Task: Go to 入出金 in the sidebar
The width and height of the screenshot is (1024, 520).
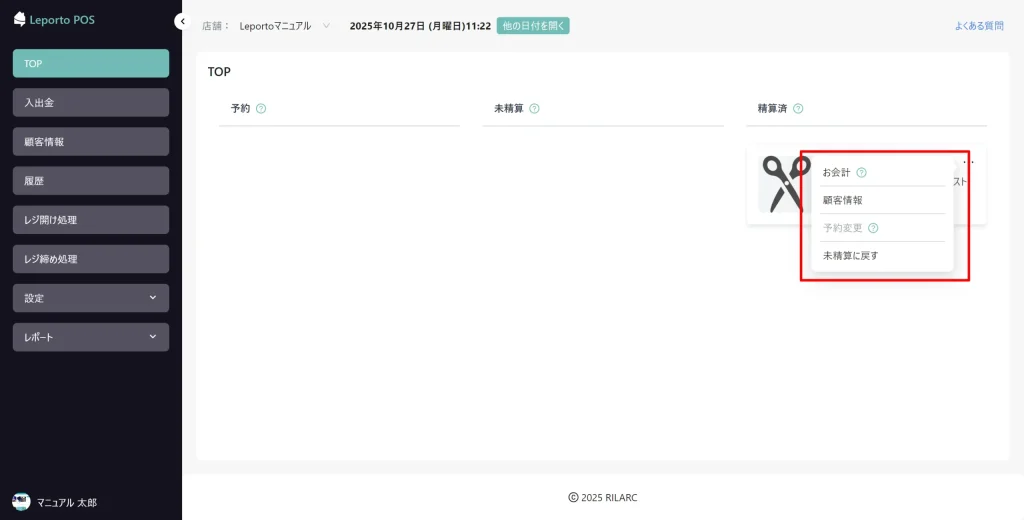Action: (x=91, y=102)
